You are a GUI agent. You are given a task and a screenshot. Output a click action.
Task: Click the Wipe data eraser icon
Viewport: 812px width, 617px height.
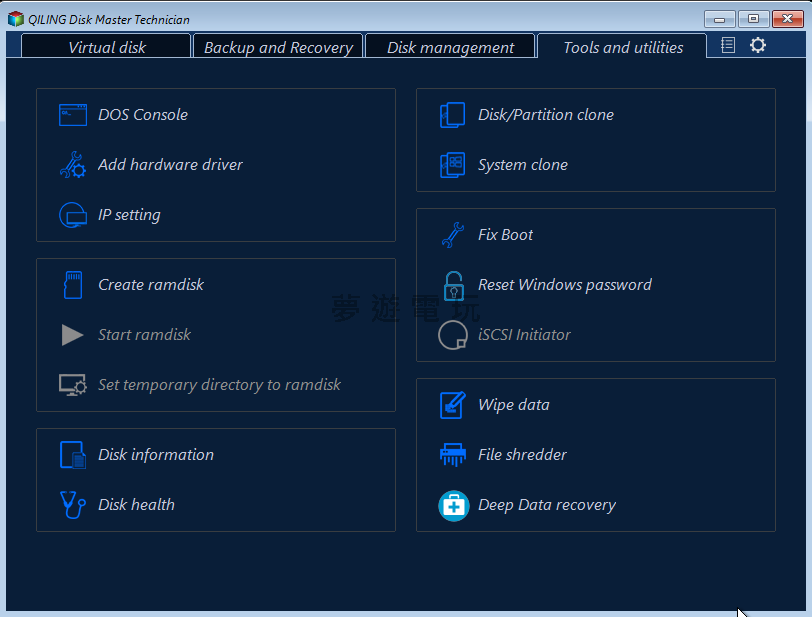click(x=453, y=405)
